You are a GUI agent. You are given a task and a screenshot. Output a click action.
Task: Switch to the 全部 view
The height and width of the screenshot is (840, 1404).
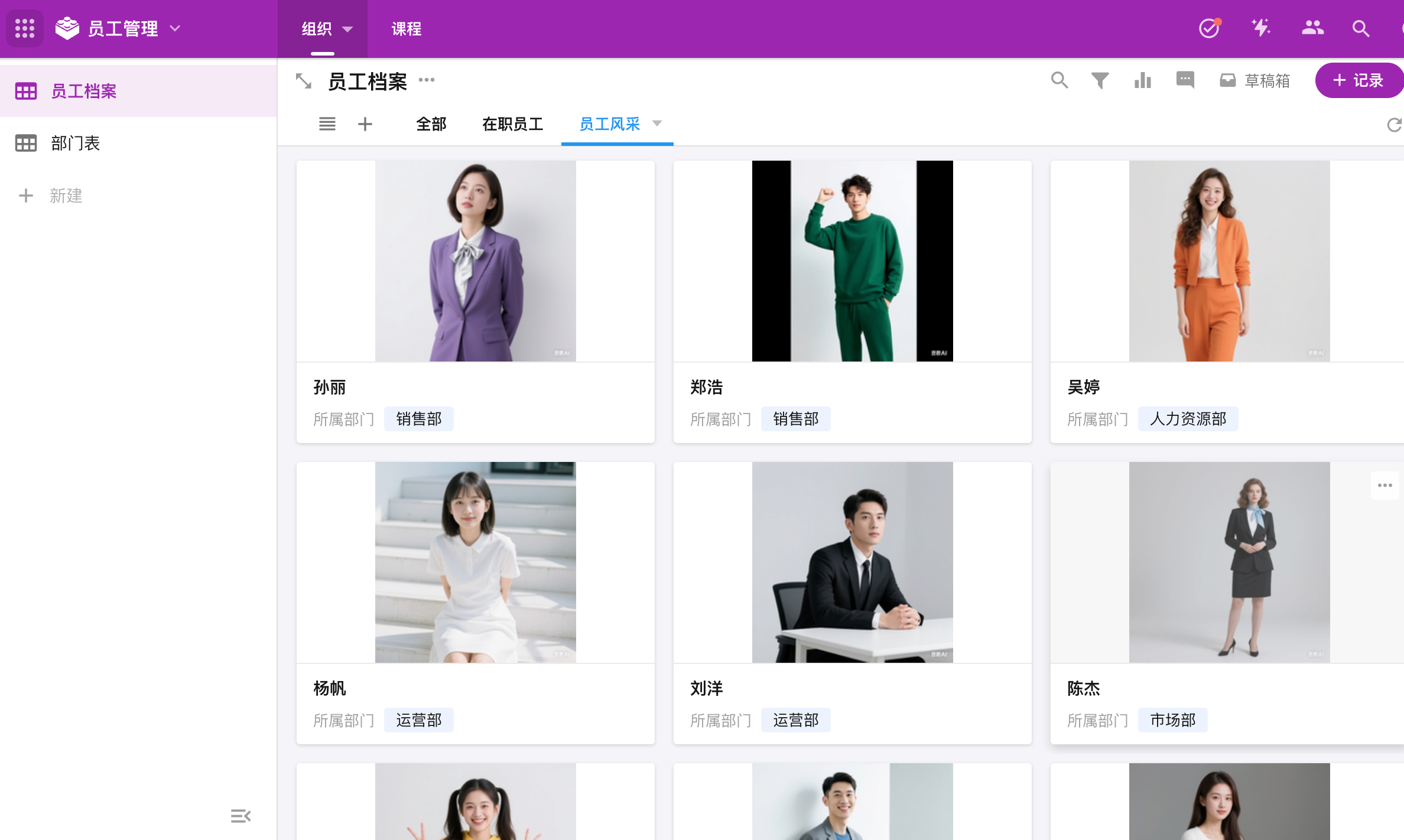click(431, 124)
